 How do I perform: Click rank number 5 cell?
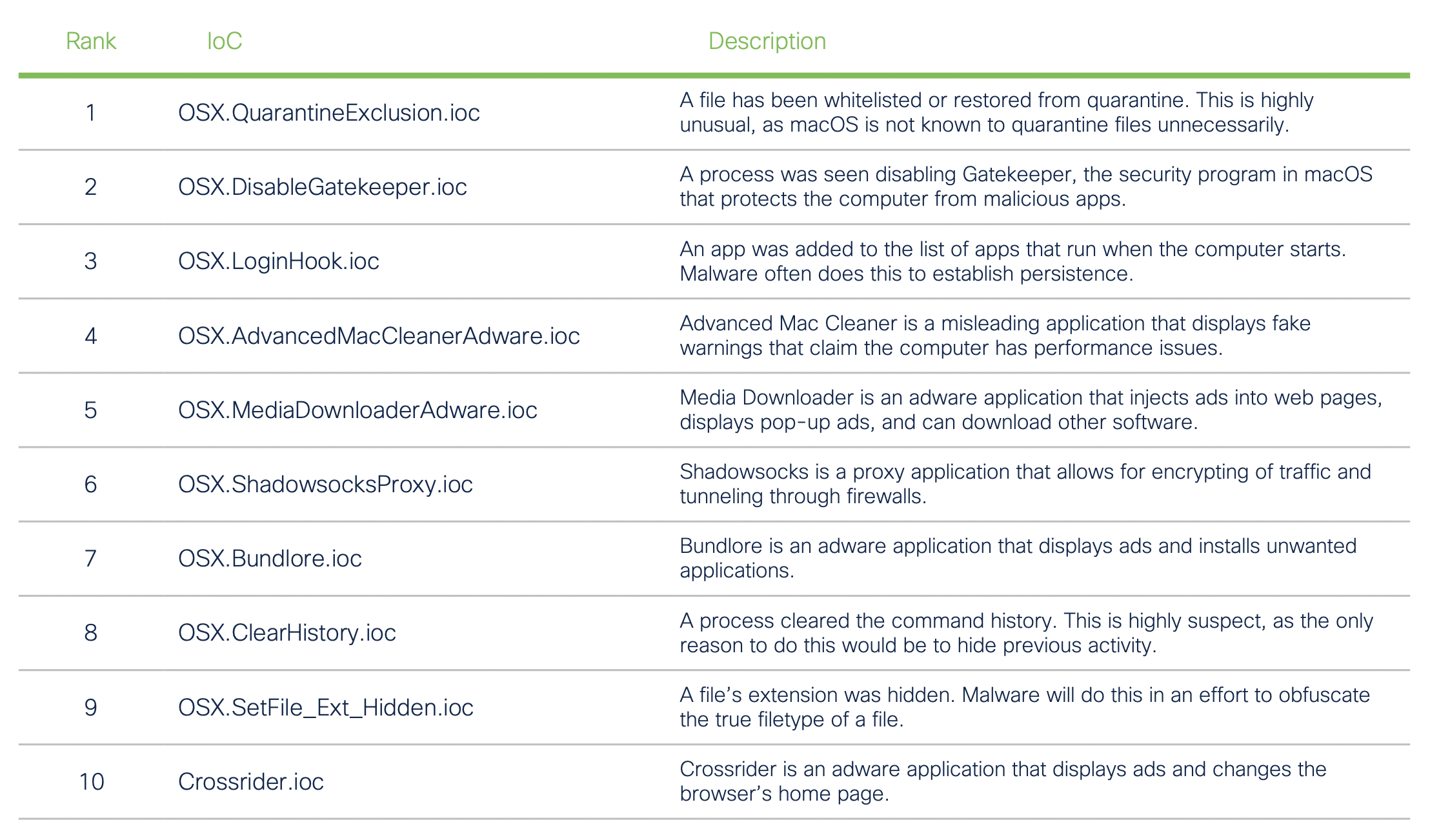pyautogui.click(x=90, y=410)
